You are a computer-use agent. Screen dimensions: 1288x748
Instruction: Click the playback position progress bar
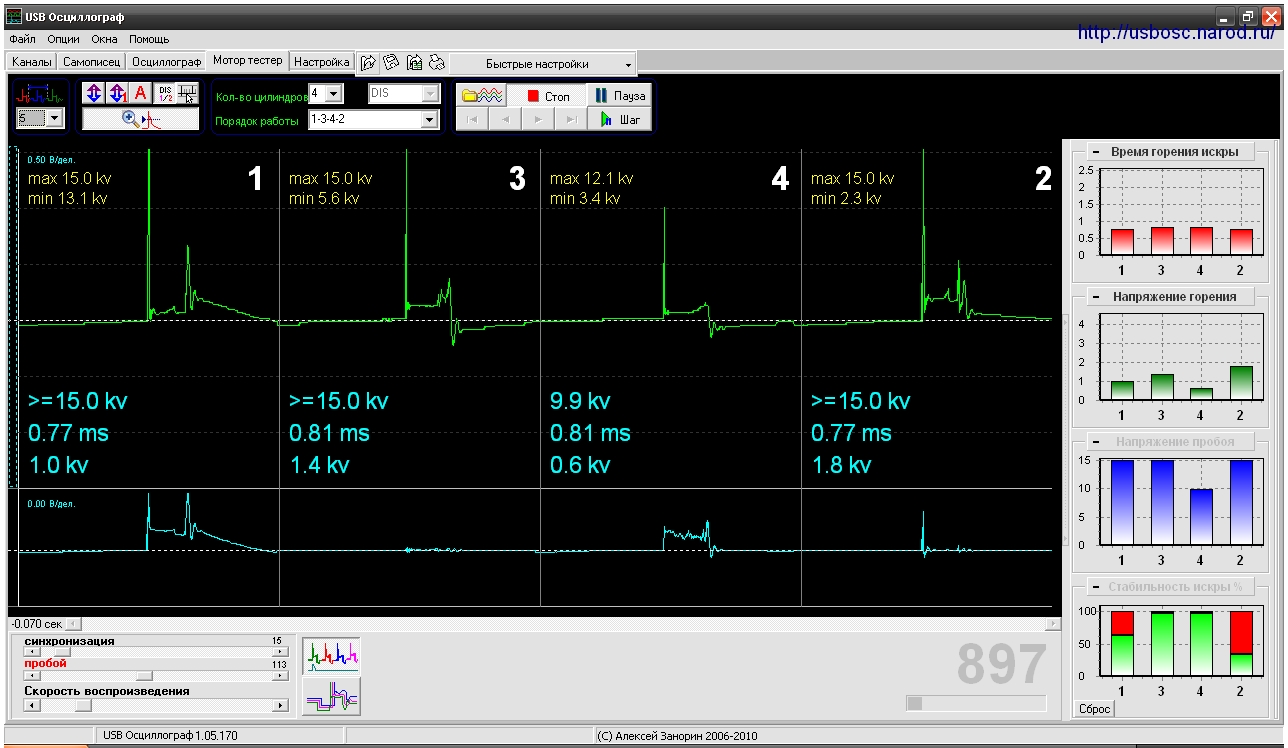(x=976, y=703)
